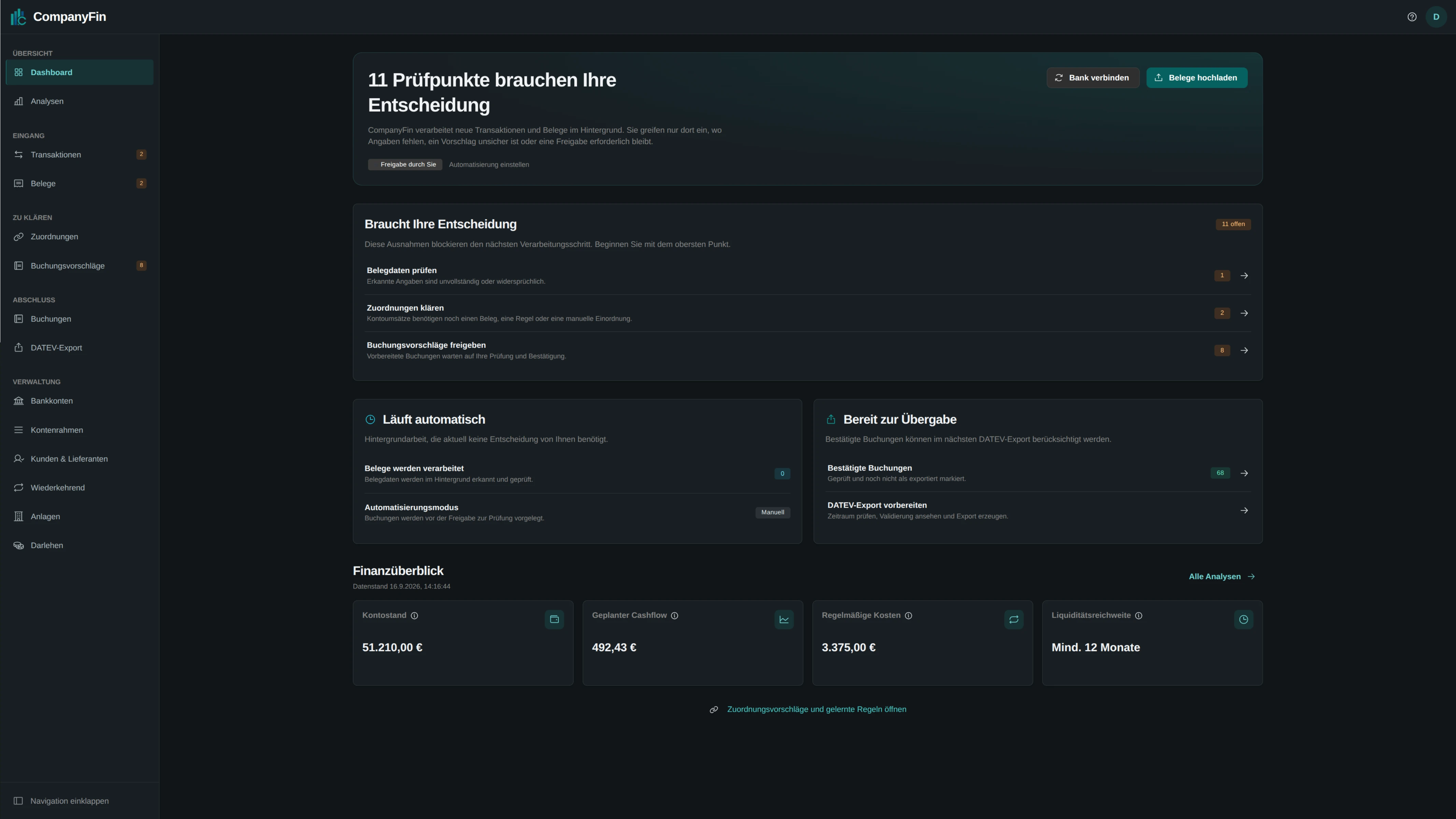Click the Belege hochladen button

1197,77
